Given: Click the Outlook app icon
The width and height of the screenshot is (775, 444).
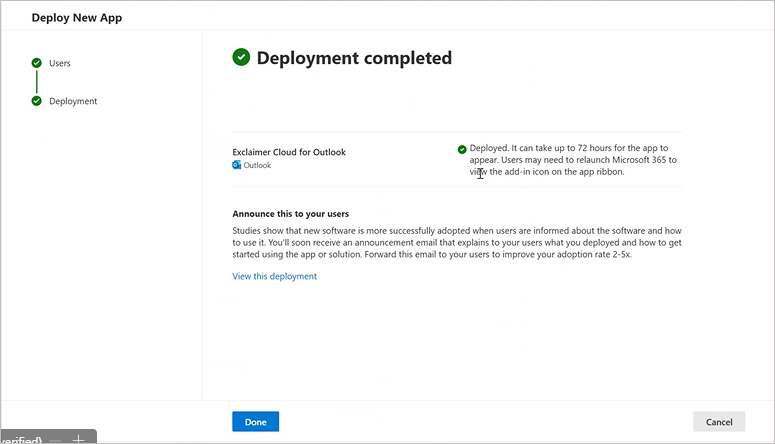Looking at the screenshot, I should pos(237,165).
